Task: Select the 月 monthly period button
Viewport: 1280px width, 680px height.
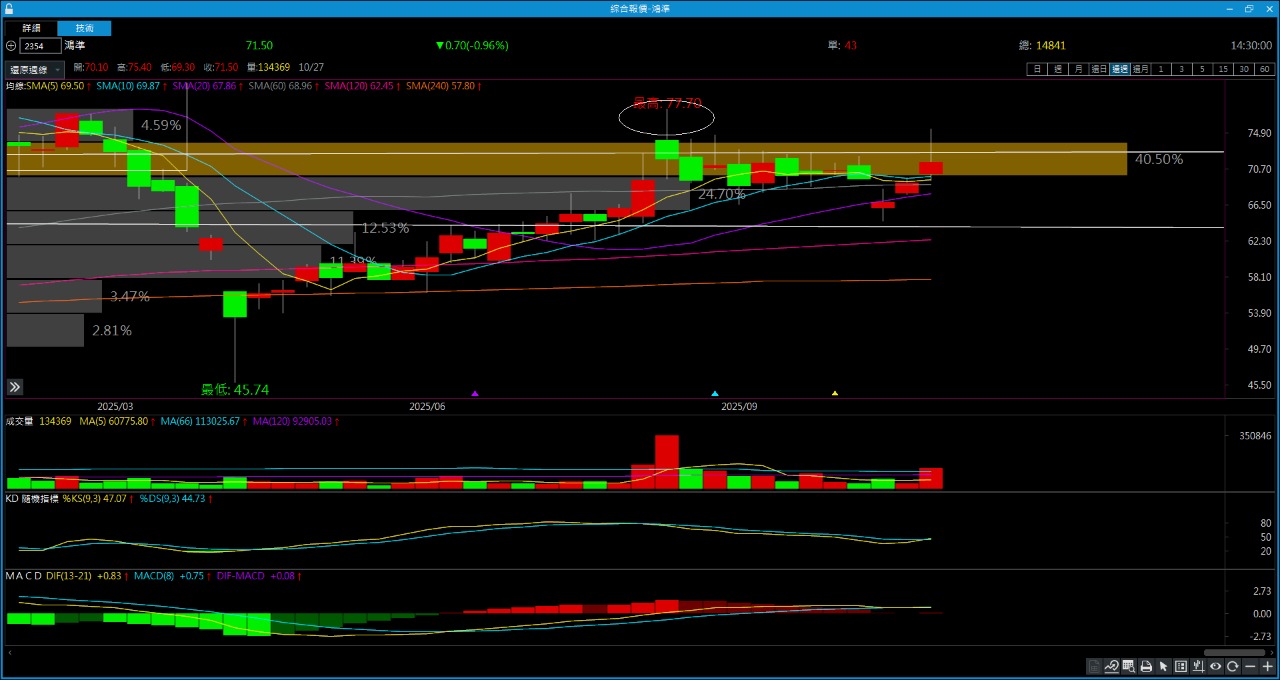Action: tap(1078, 69)
